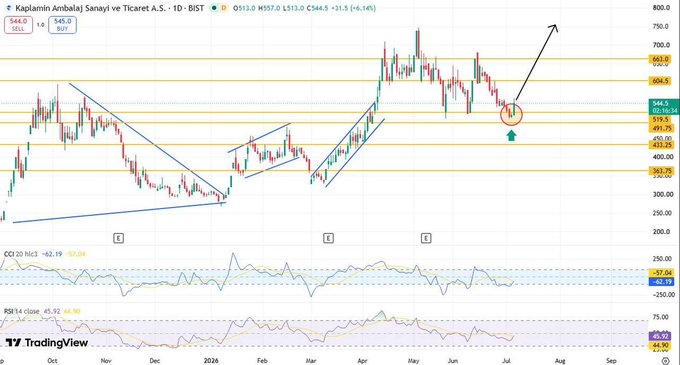Click the 800.0 price scale label

(x=661, y=8)
